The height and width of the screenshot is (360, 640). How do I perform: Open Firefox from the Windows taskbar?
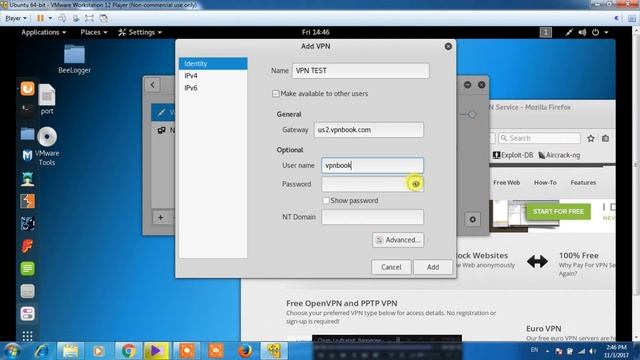coord(245,351)
